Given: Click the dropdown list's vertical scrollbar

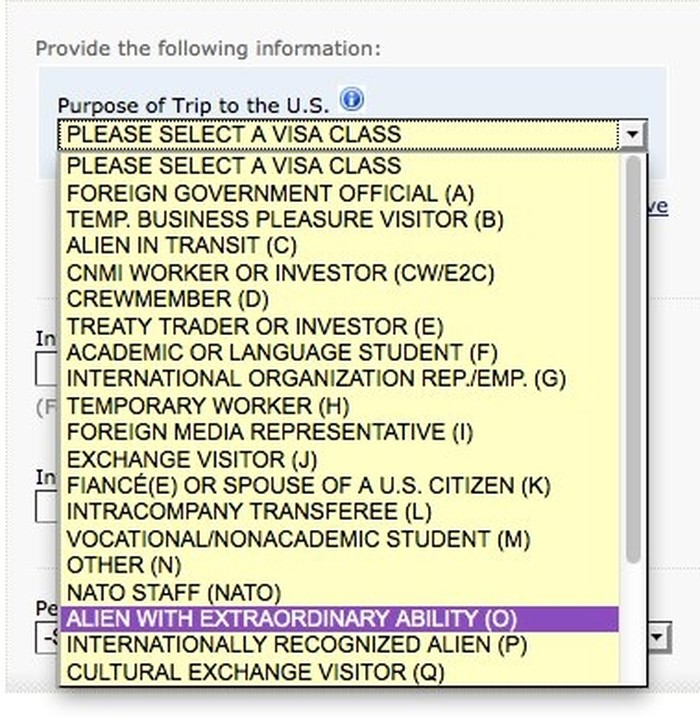Looking at the screenshot, I should pyautogui.click(x=633, y=359).
